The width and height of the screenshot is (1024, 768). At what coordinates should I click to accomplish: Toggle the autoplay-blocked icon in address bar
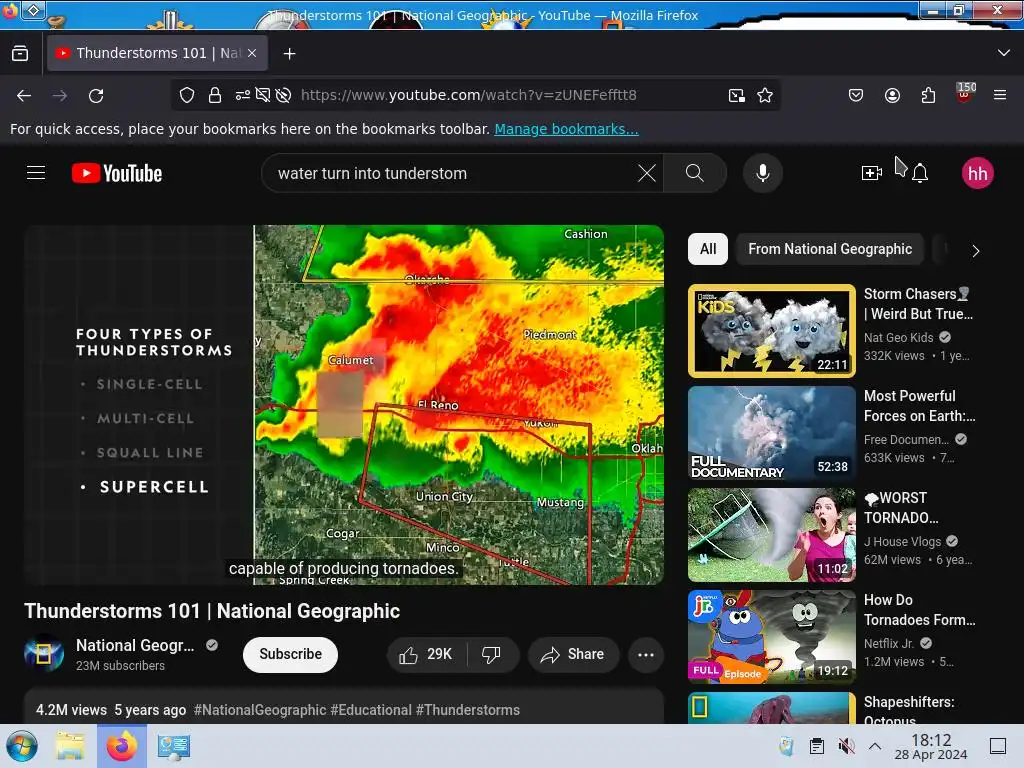283,95
